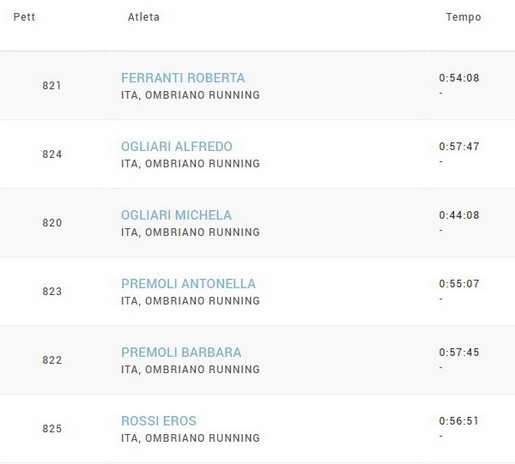Click time 0:56:51 for Rossi Eros
Image resolution: width=515 pixels, height=464 pixels.
tap(459, 421)
